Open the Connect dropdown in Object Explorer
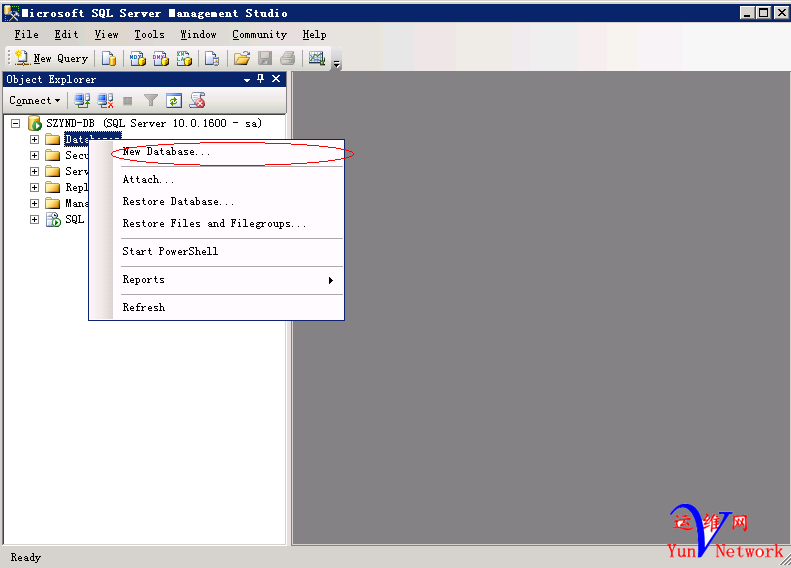 34,100
